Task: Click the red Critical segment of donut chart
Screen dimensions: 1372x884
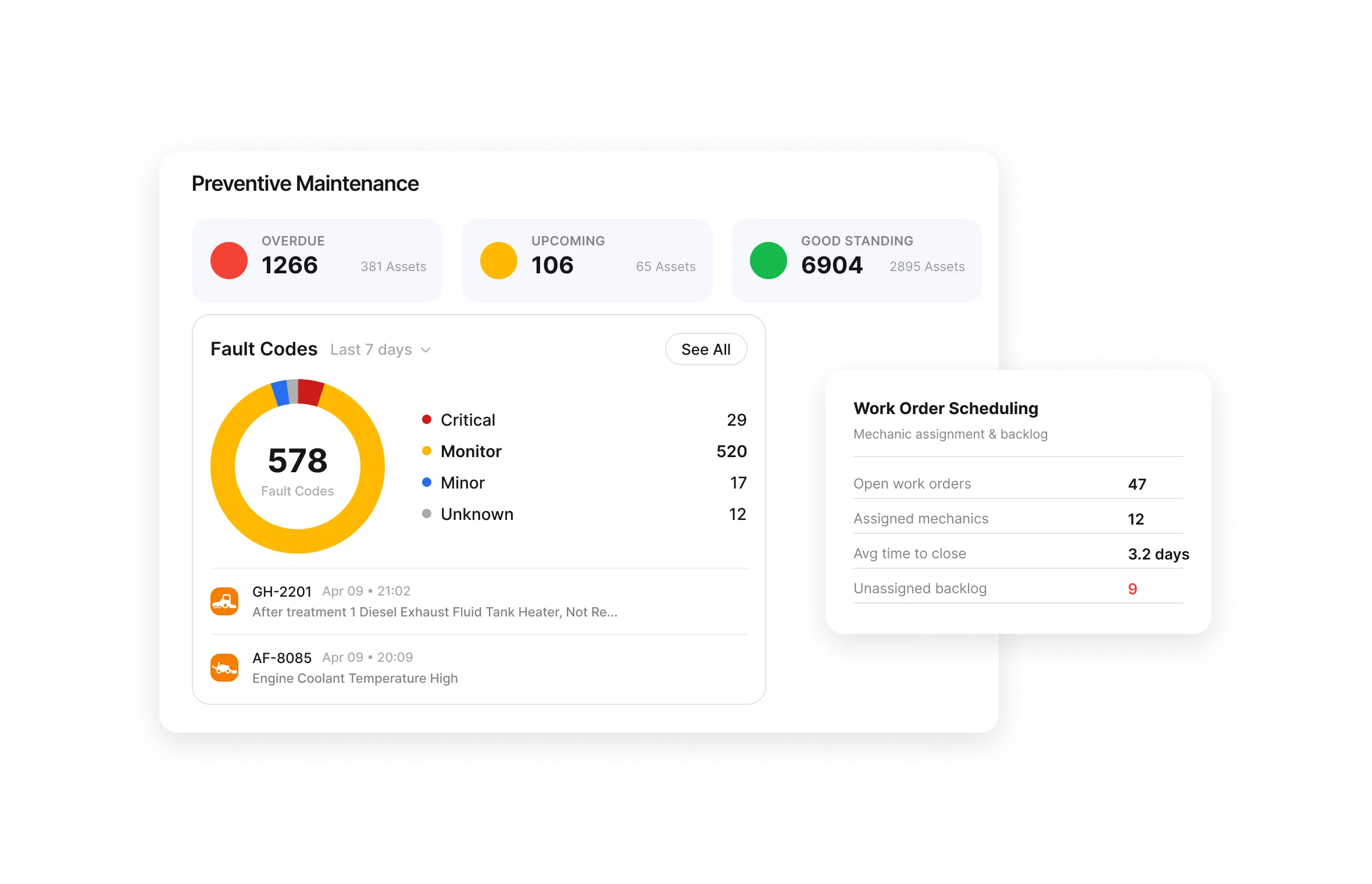Action: point(309,392)
